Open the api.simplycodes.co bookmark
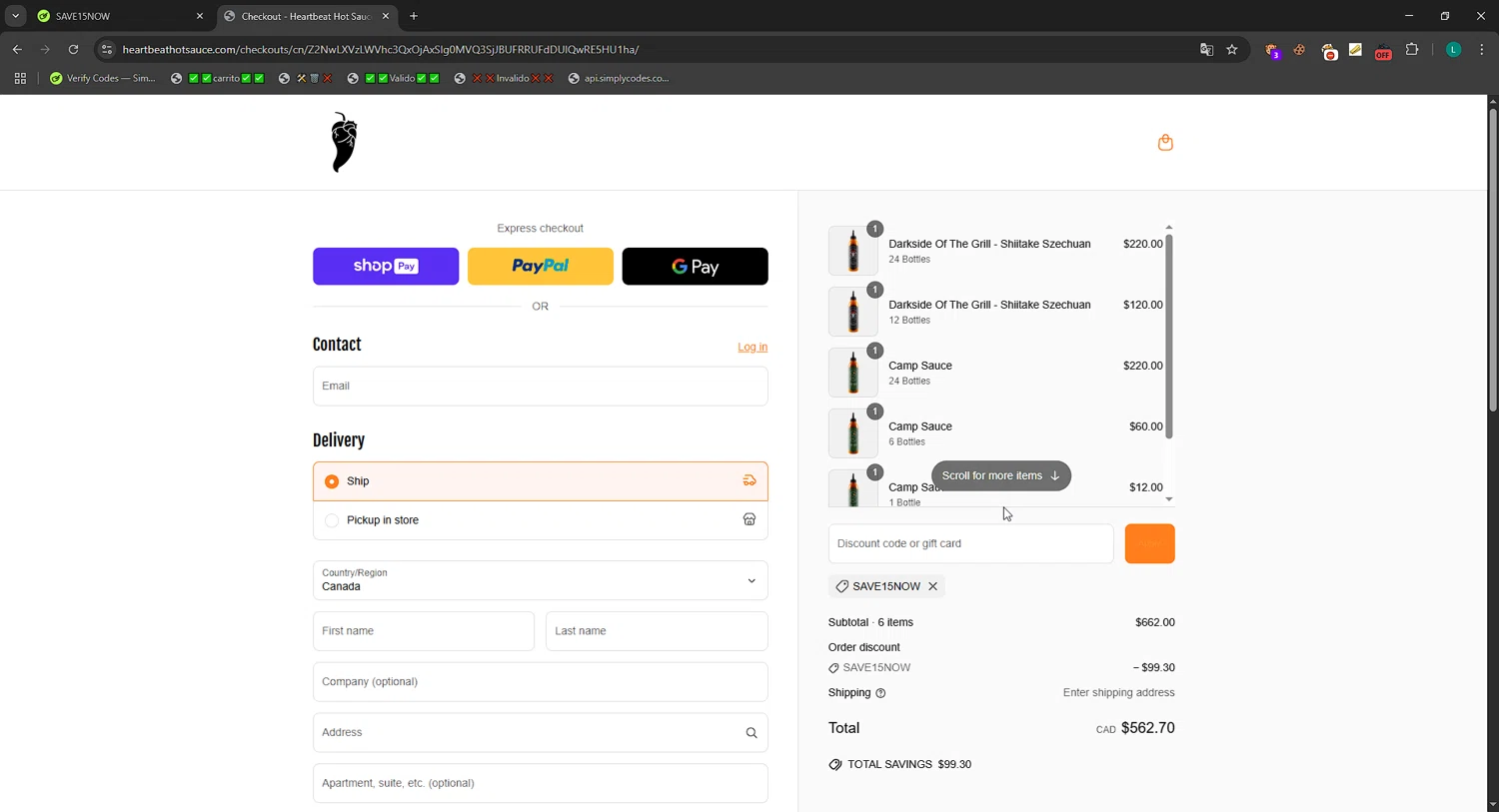Viewport: 1499px width, 812px height. pyautogui.click(x=619, y=78)
